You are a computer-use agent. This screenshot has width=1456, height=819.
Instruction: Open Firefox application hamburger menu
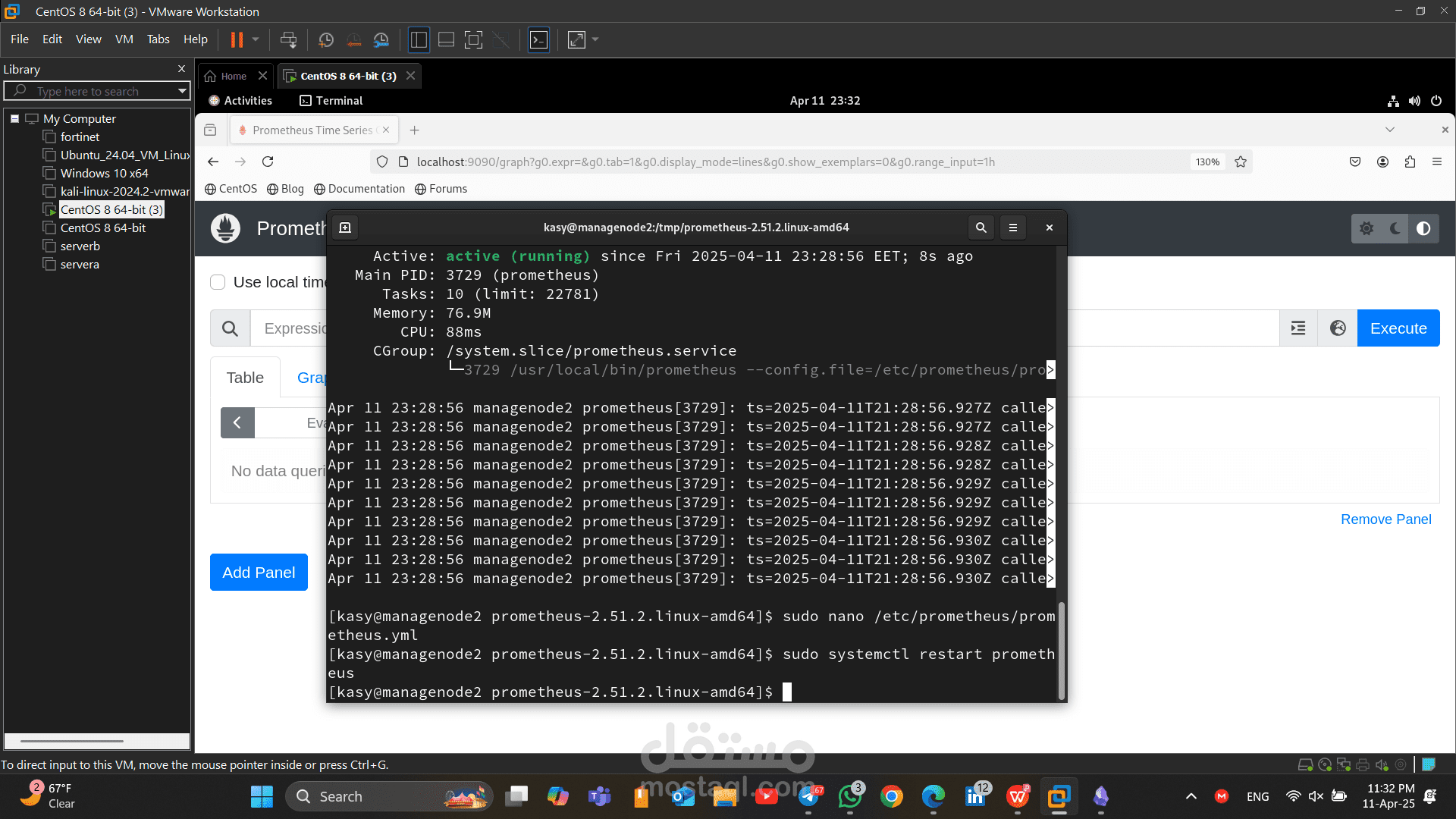[x=1437, y=162]
